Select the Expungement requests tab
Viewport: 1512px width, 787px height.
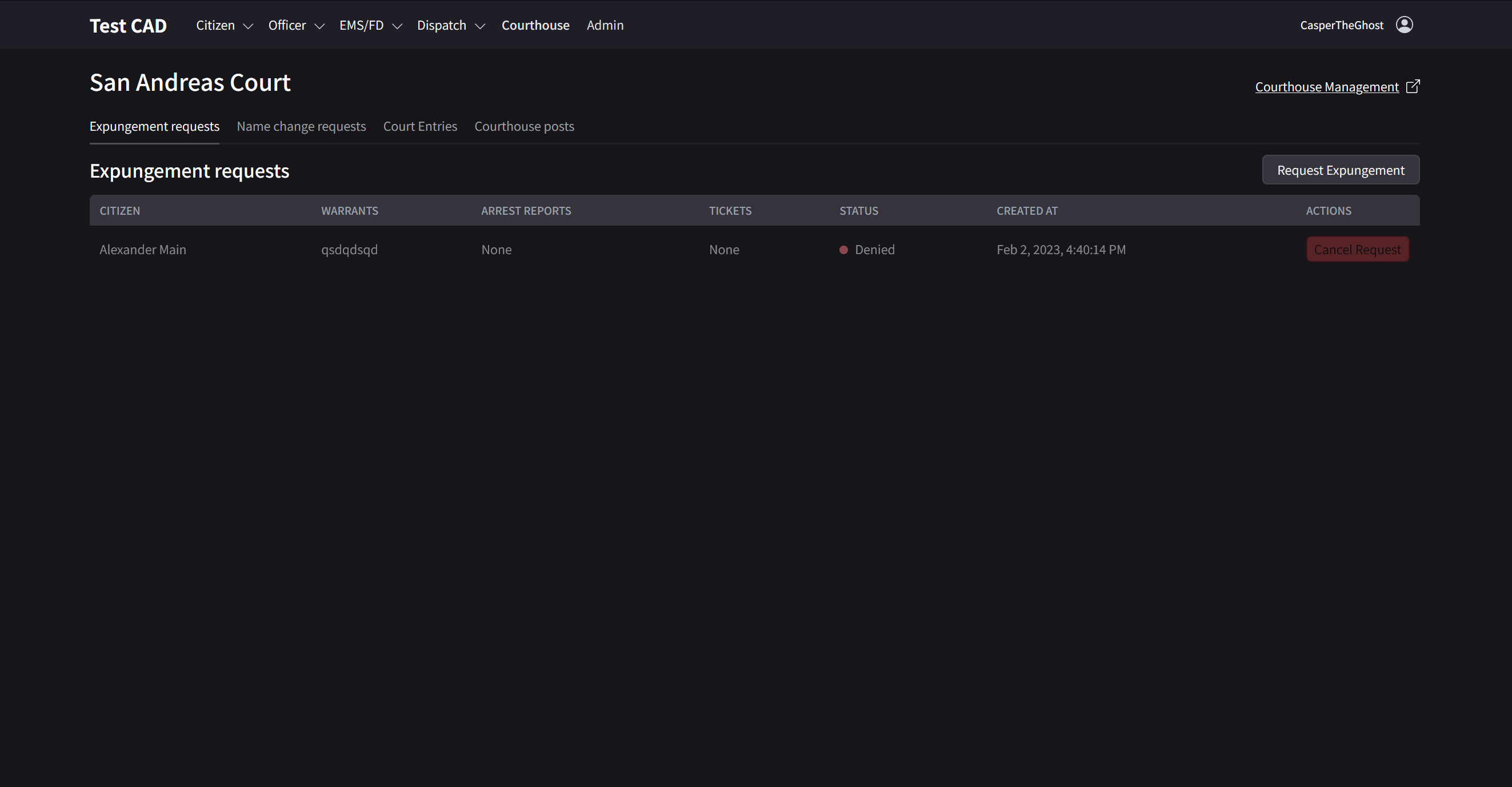click(x=154, y=126)
